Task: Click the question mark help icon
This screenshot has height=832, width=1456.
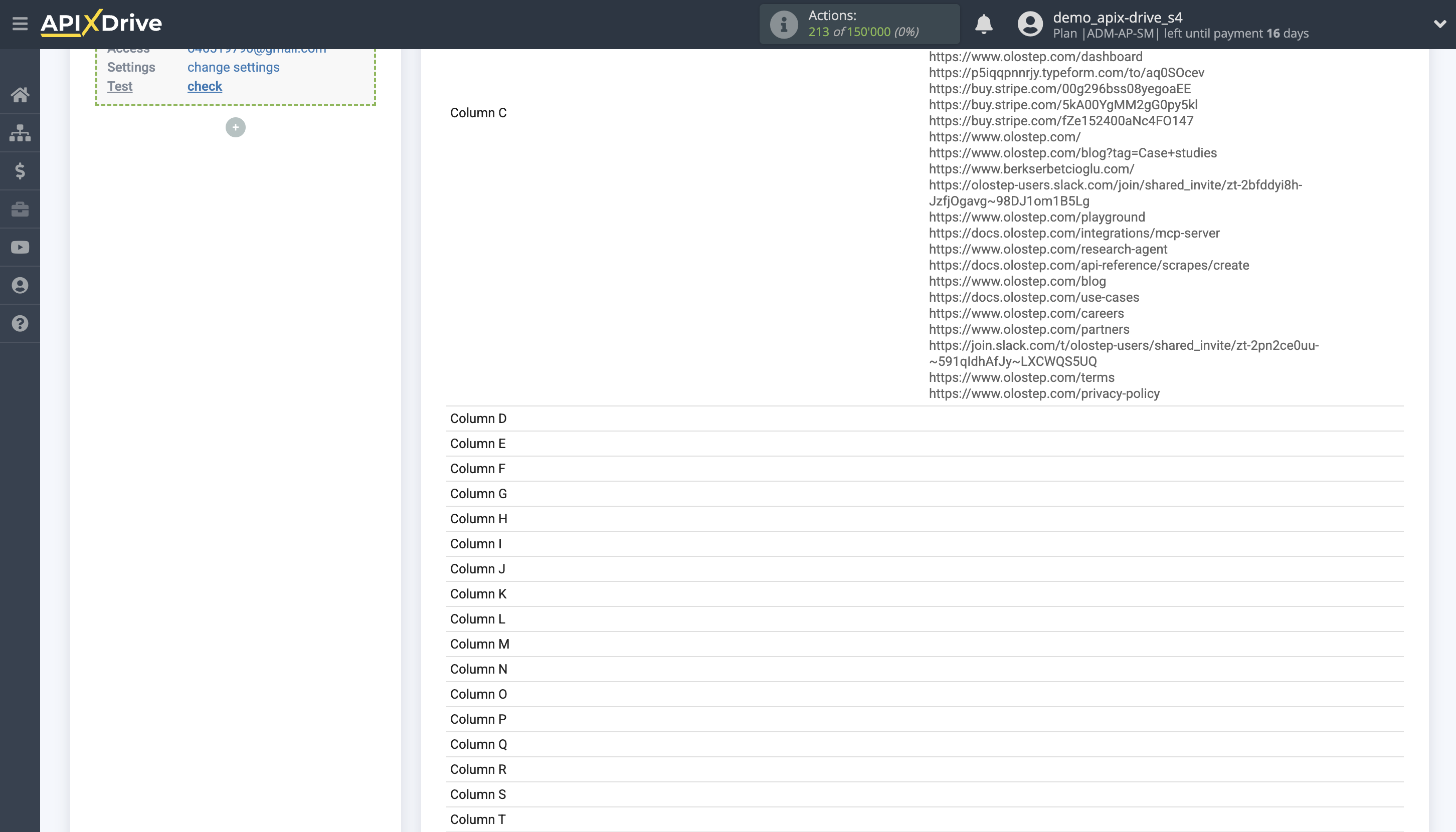Action: (20, 323)
